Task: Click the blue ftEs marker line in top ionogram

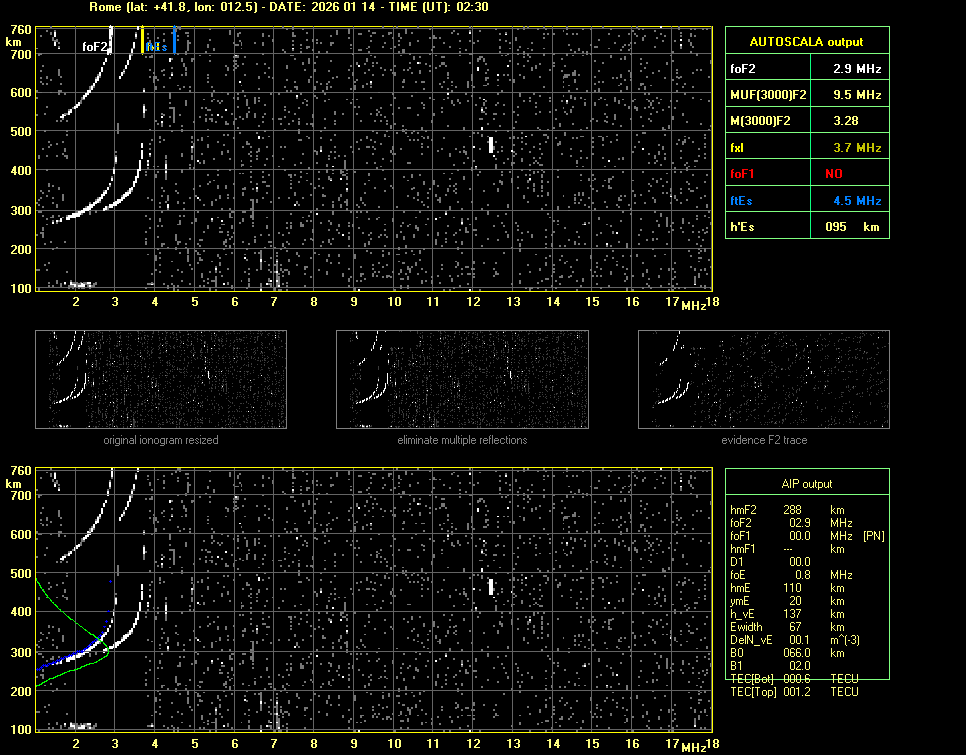Action: (174, 40)
